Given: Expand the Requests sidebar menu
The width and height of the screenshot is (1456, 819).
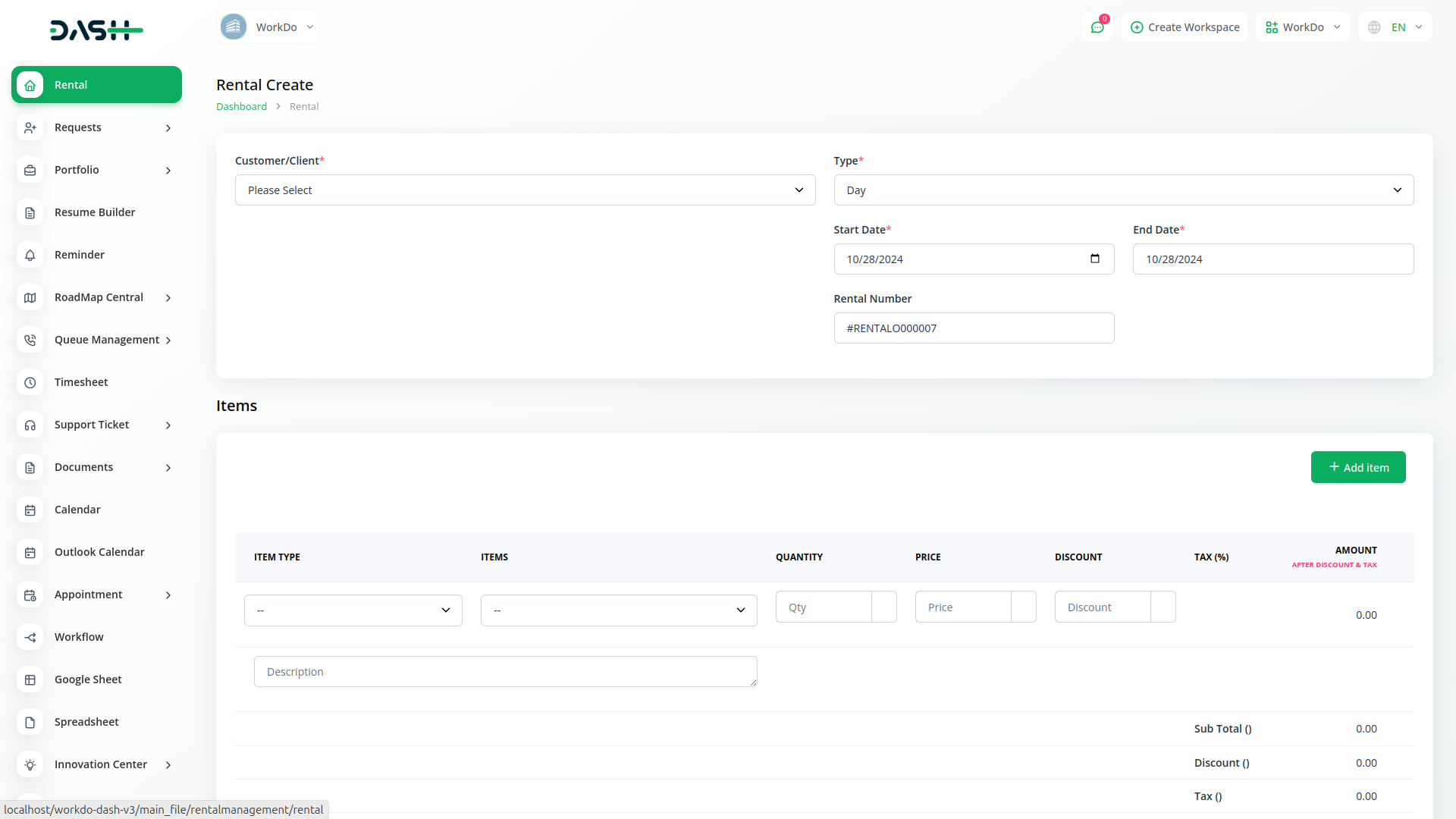Looking at the screenshot, I should 97,127.
